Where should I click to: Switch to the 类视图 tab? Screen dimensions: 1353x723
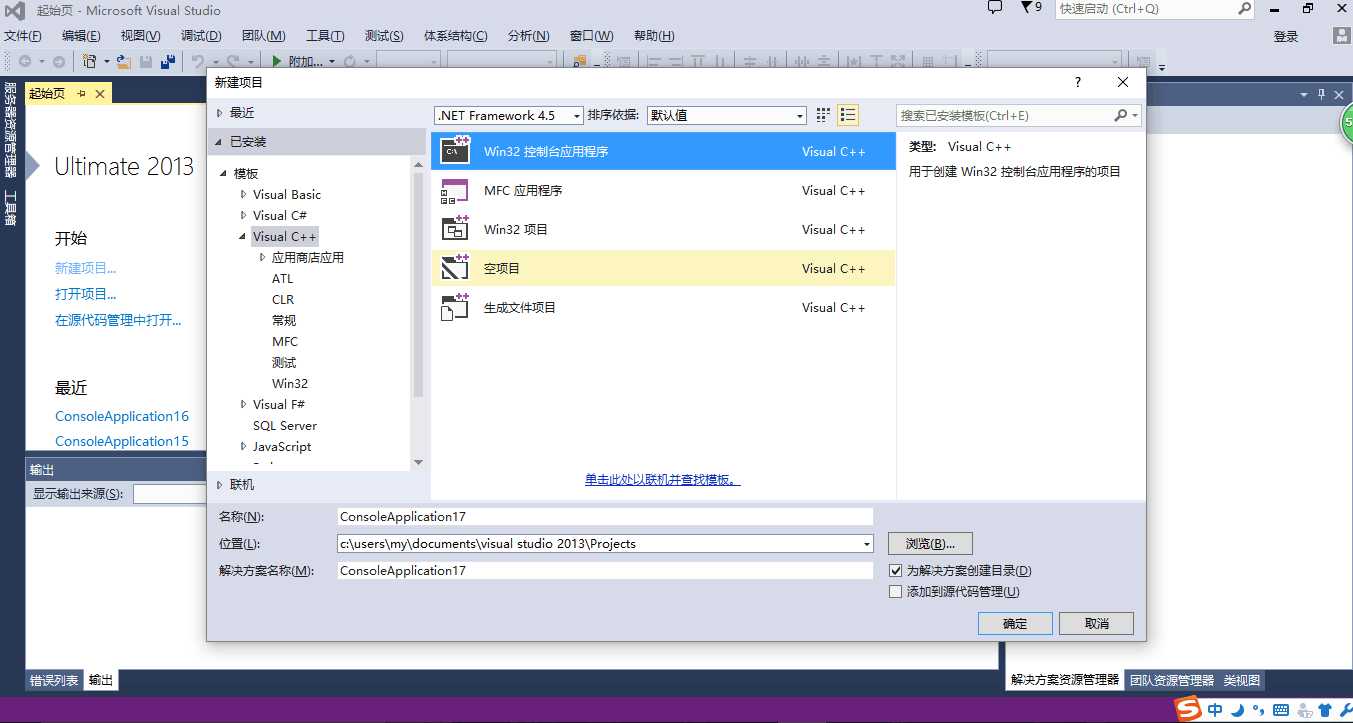click(1242, 680)
